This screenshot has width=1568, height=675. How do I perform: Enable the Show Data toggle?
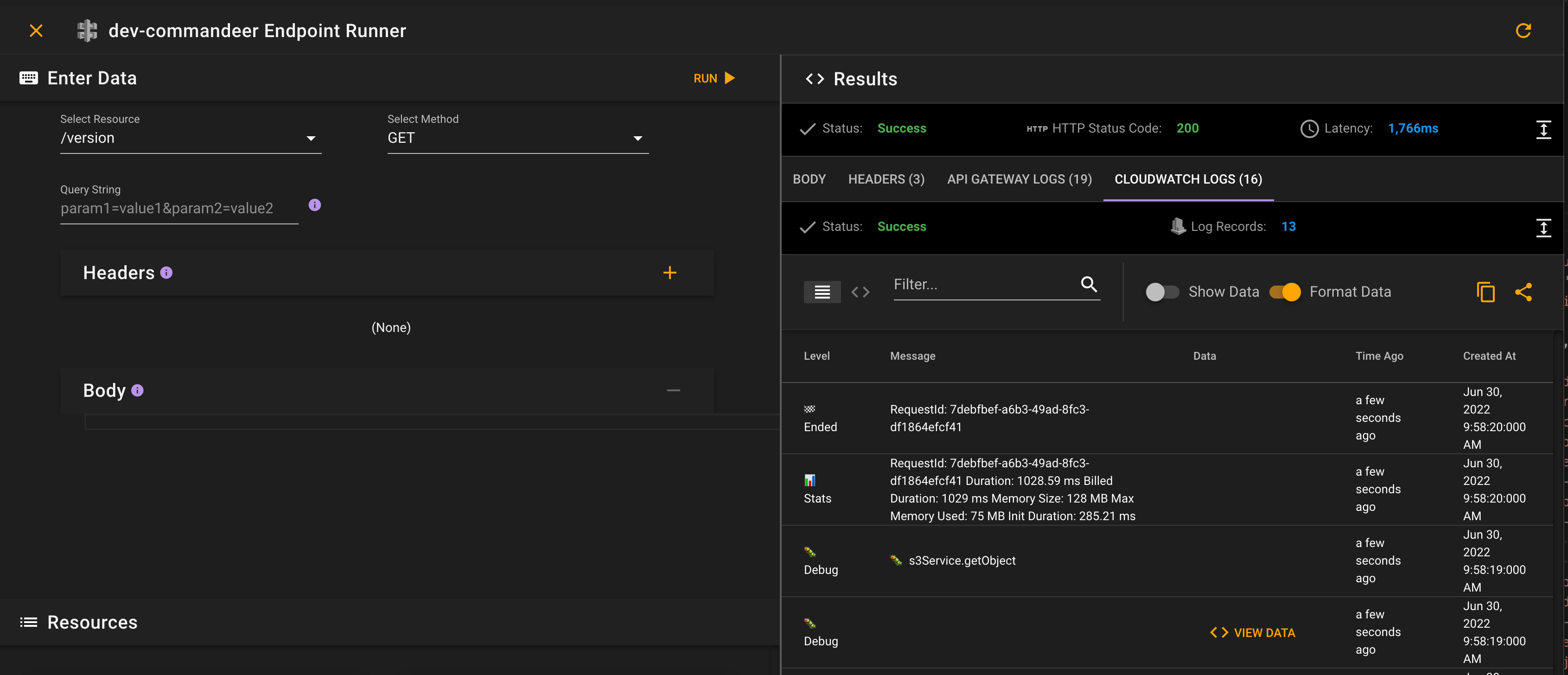[1162, 292]
